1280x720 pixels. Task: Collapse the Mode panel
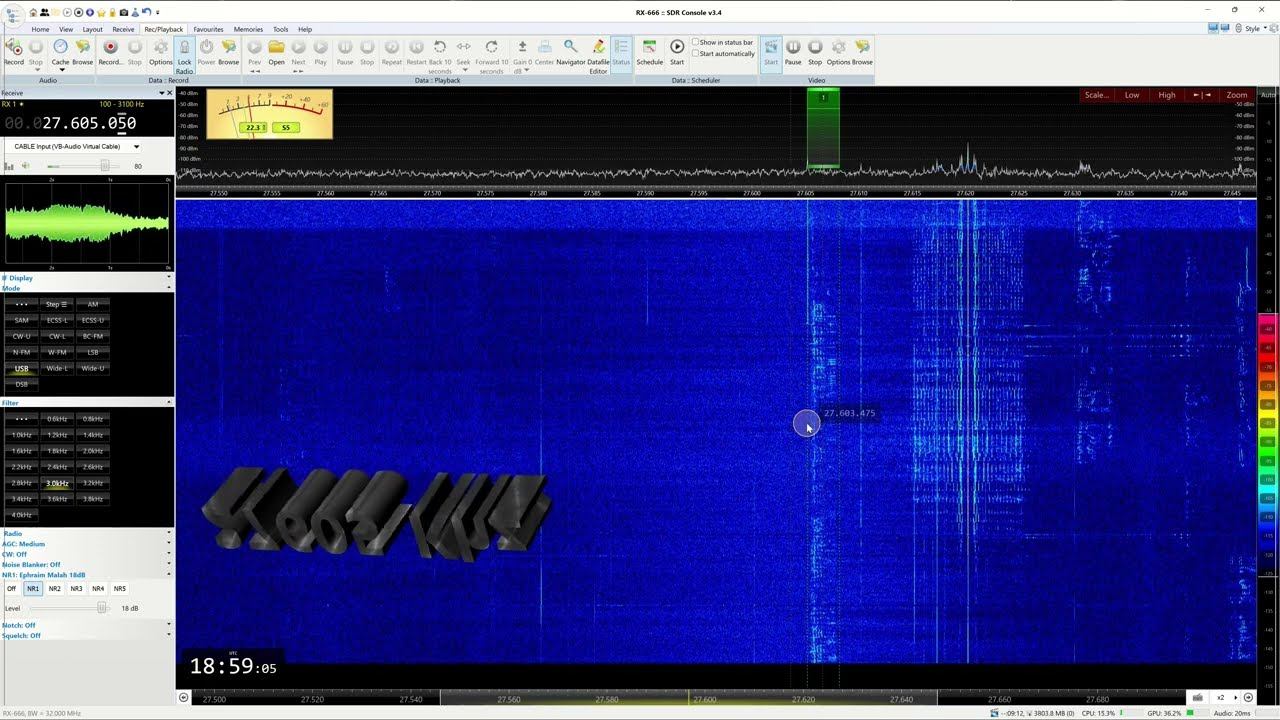click(x=168, y=288)
